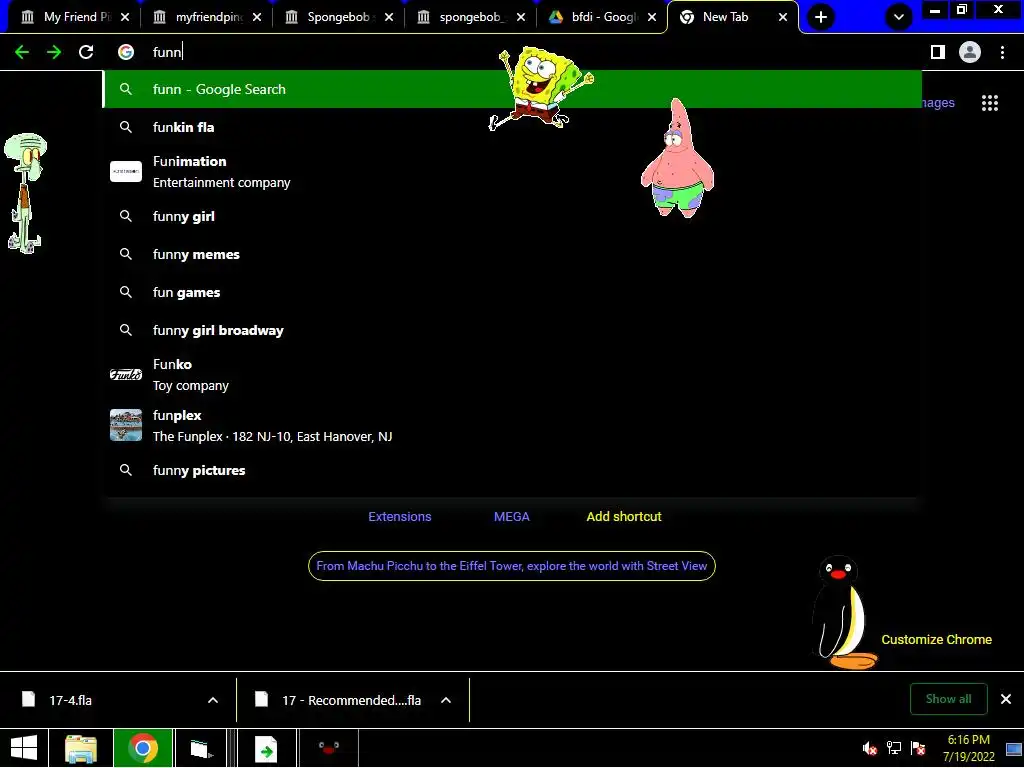1024x768 pixels.
Task: Open the profile avatar menu
Action: pyautogui.click(x=970, y=52)
